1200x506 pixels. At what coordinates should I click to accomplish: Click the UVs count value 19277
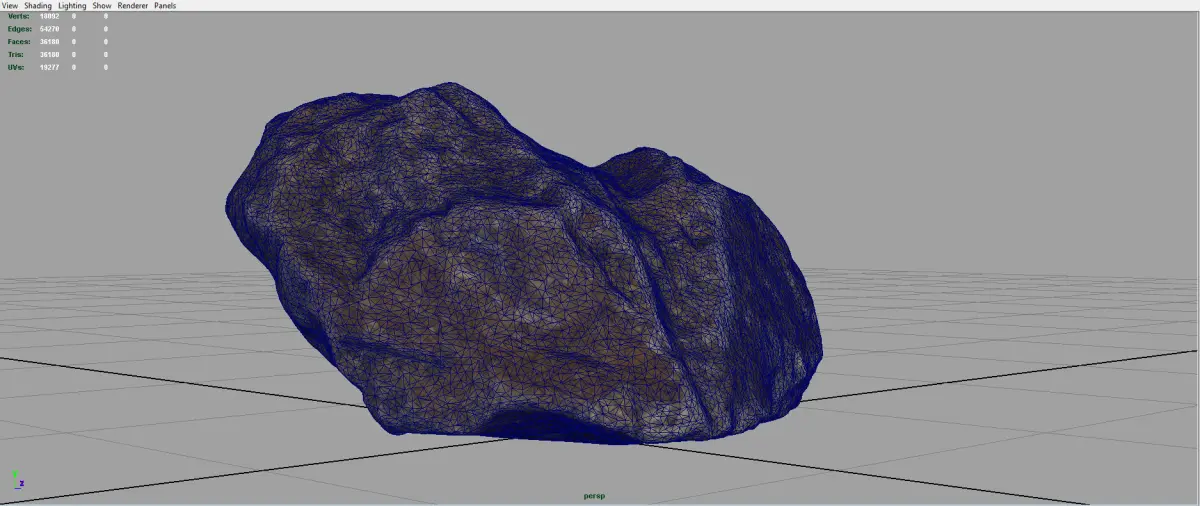coord(49,67)
